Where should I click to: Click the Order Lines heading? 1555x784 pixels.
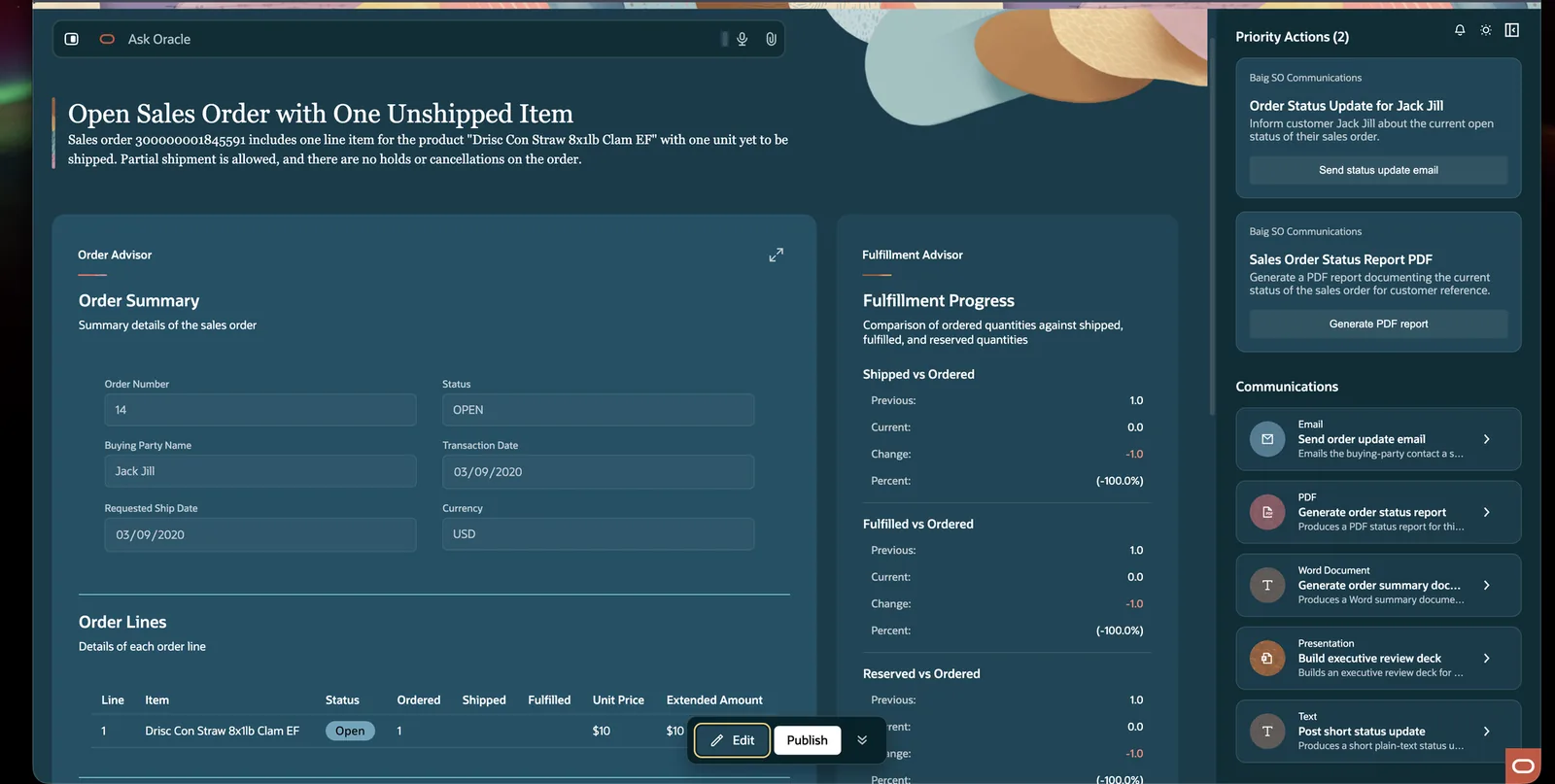coord(122,622)
